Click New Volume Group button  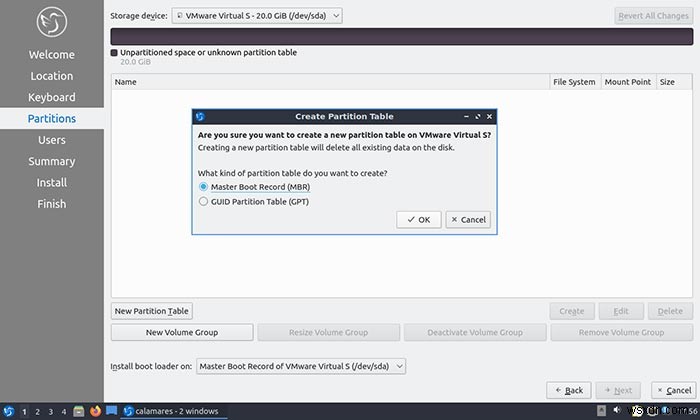[182, 333]
